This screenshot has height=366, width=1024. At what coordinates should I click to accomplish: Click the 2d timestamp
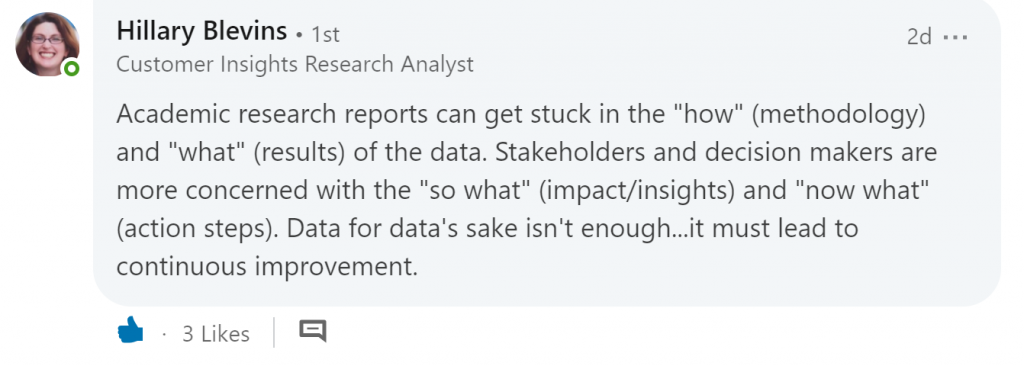(x=919, y=37)
